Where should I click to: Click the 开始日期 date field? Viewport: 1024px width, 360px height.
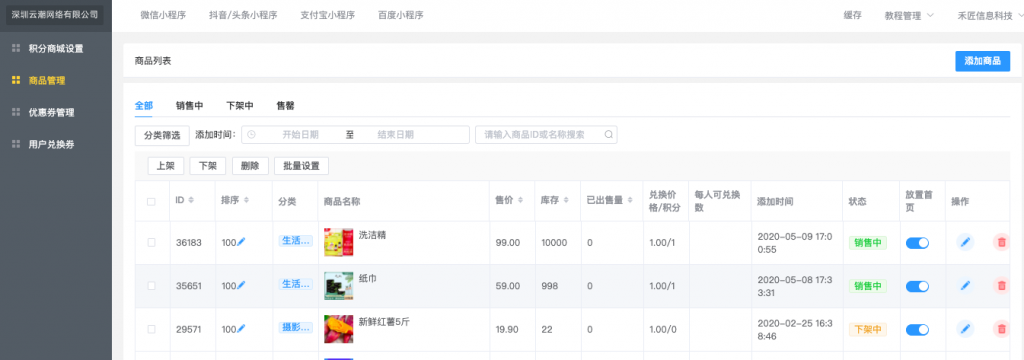click(300, 135)
